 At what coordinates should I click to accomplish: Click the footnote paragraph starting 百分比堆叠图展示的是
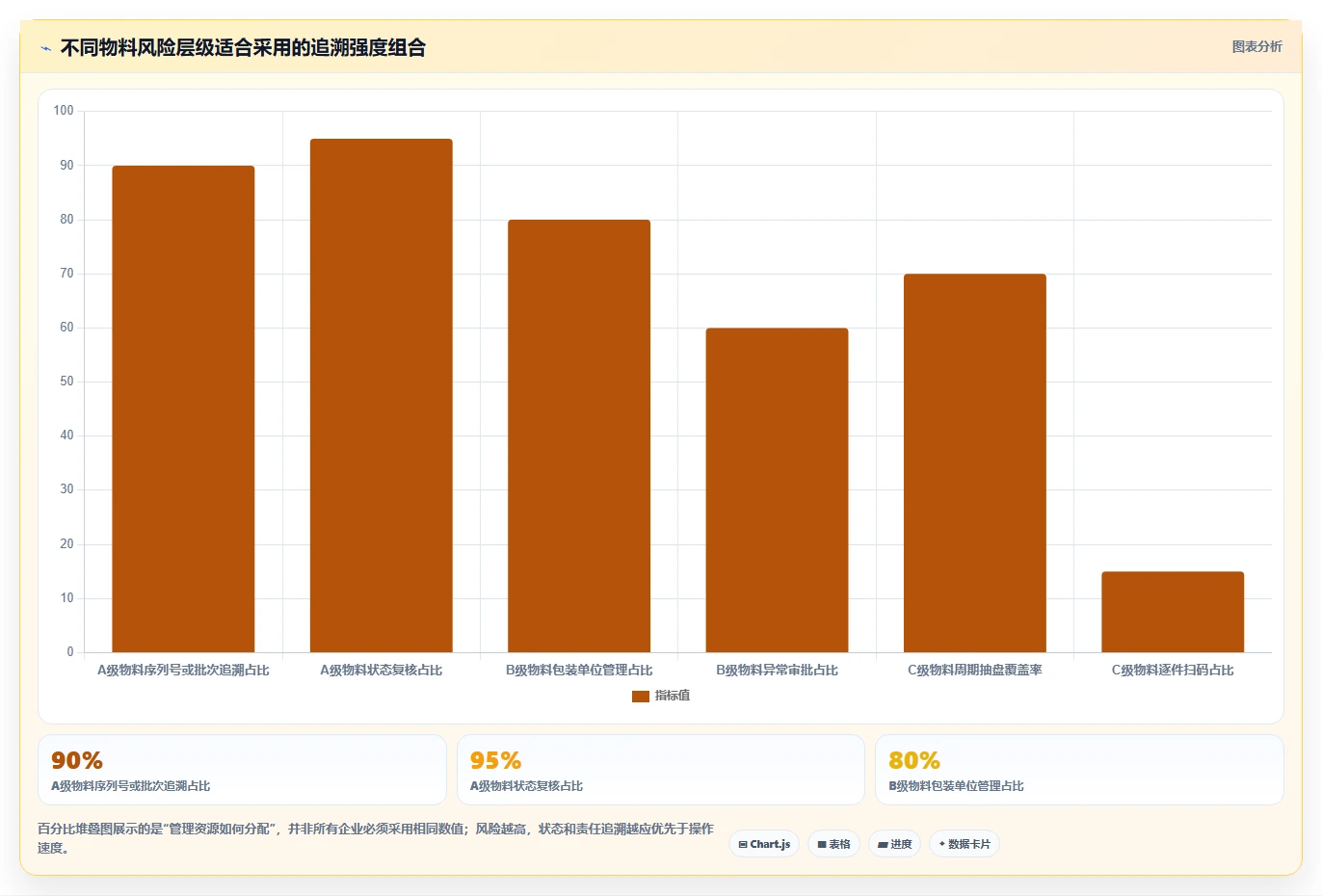[x=376, y=838]
